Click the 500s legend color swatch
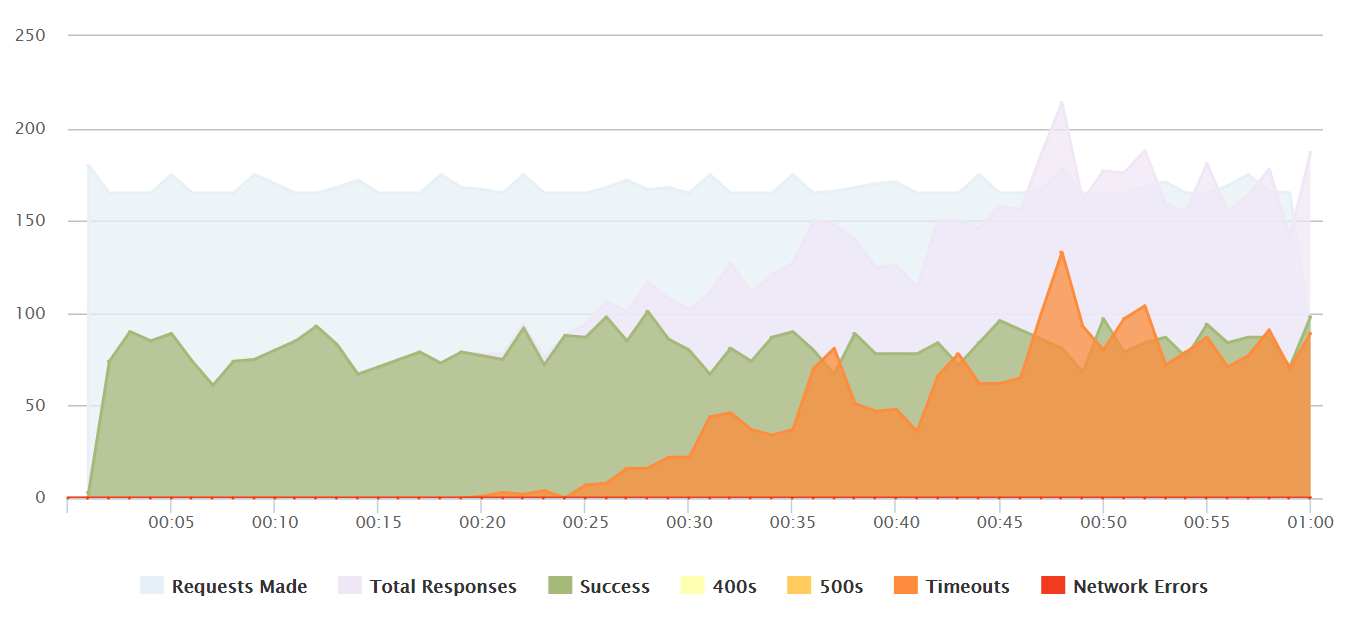Viewport: 1349px width, 641px height. 797,587
